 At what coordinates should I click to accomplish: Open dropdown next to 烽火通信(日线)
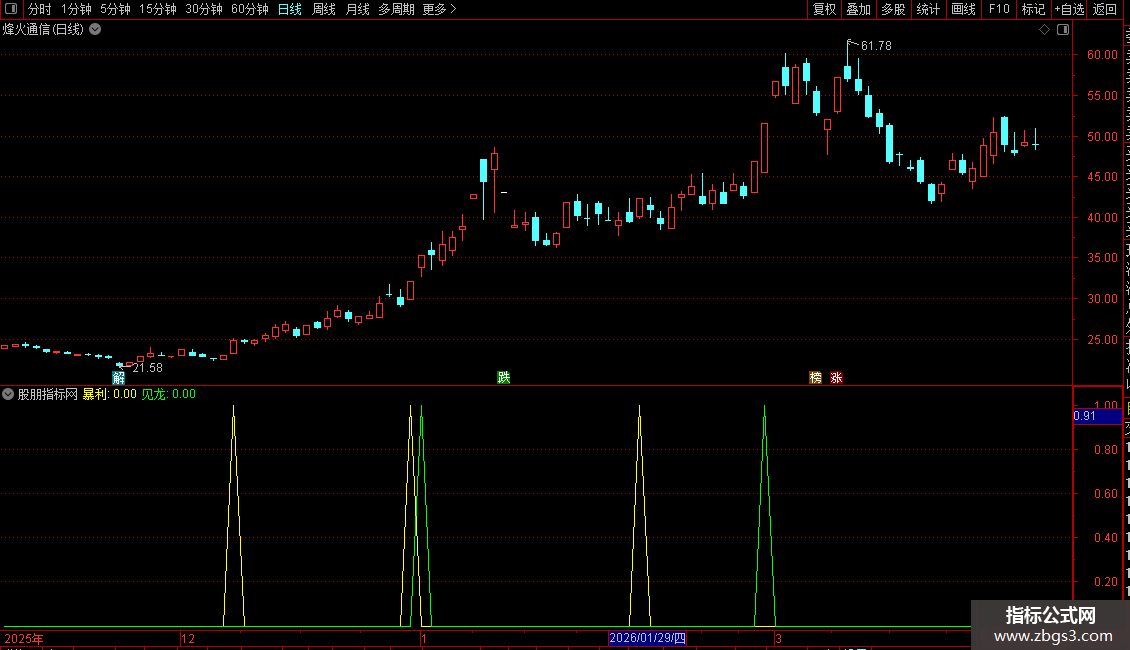[x=95, y=30]
